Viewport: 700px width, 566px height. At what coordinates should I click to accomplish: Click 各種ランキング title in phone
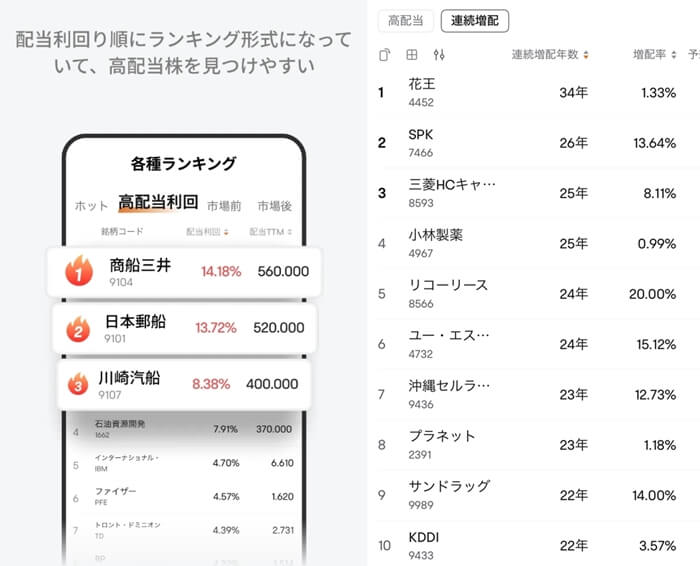[x=183, y=164]
